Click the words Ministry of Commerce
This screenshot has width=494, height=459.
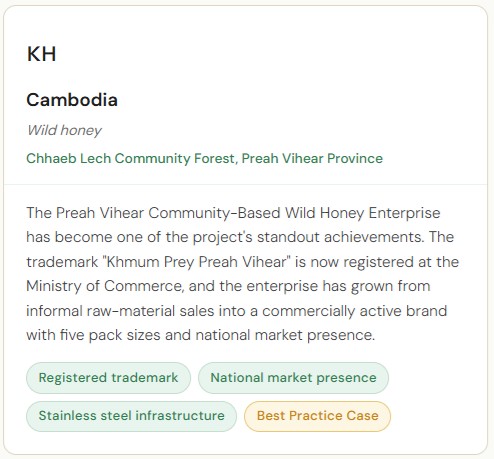click(104, 286)
